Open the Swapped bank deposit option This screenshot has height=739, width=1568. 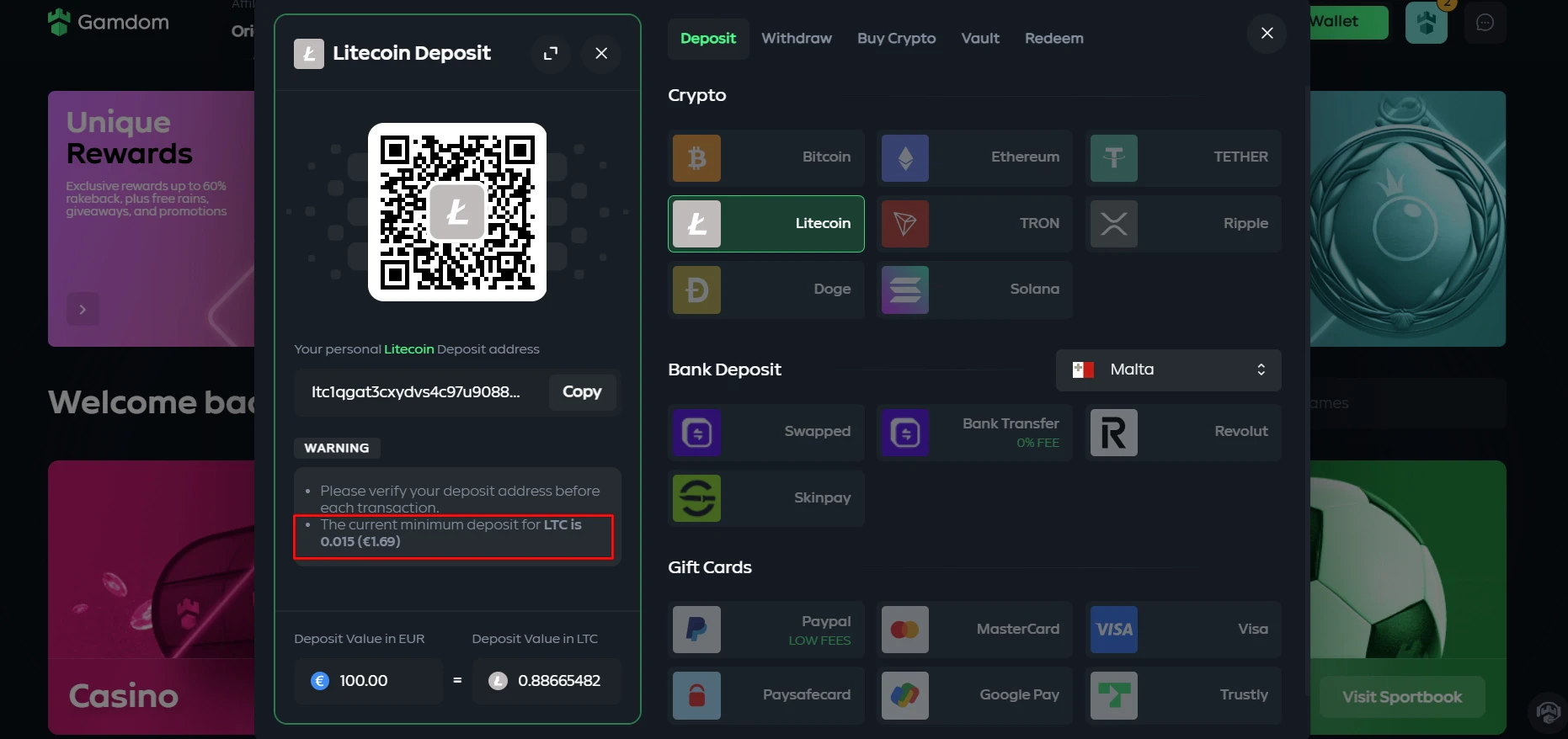766,433
